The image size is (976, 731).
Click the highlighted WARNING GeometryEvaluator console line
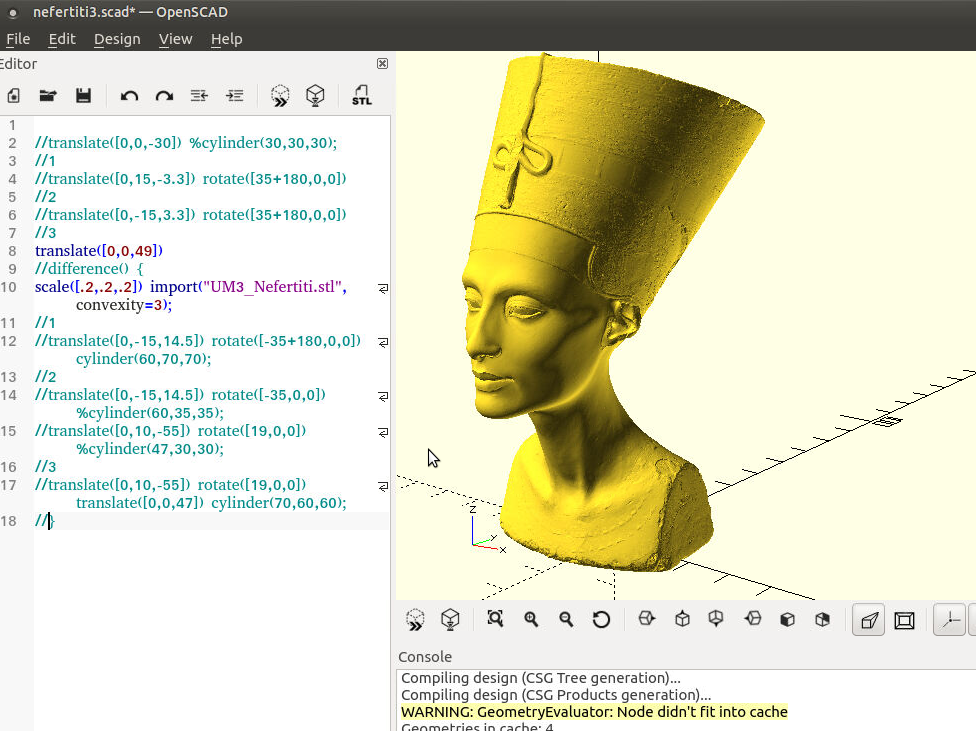594,712
